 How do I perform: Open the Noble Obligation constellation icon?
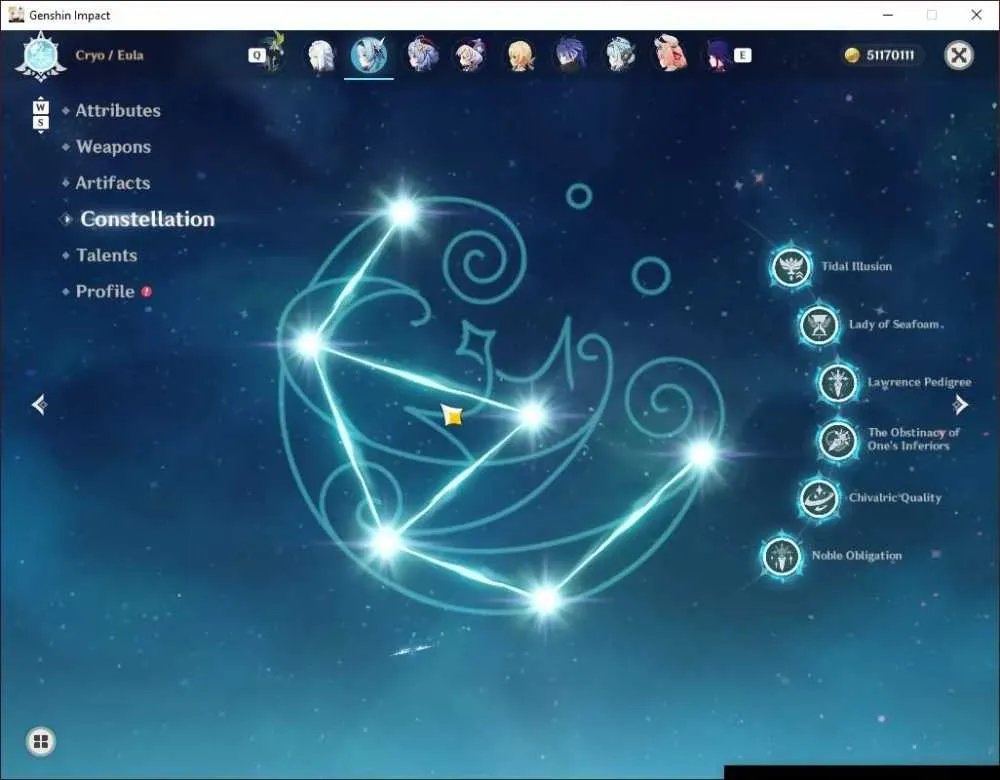[781, 556]
